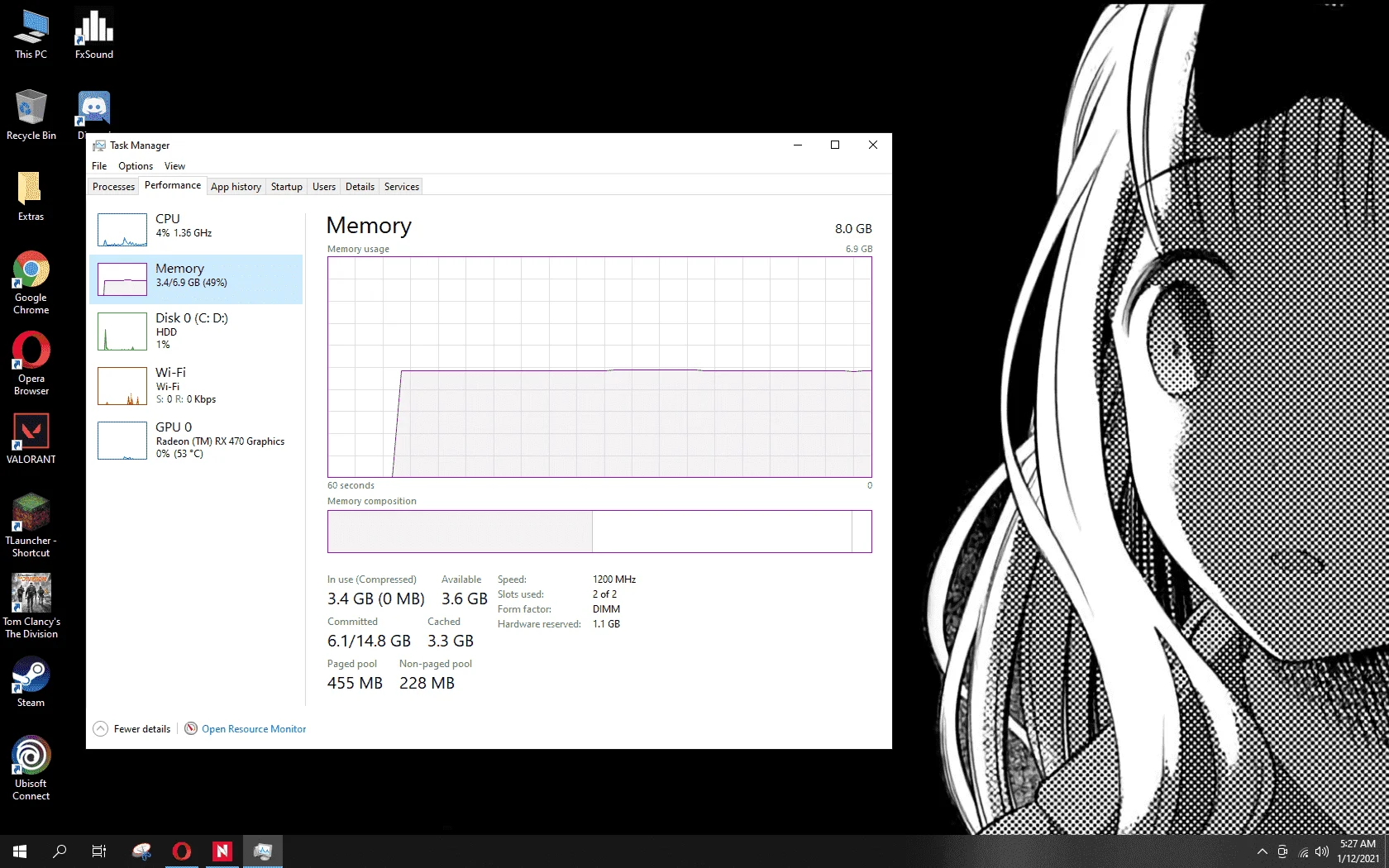Viewport: 1389px width, 868px height.
Task: Click the "6.1/14.8 GB" committed value
Action: pos(369,641)
